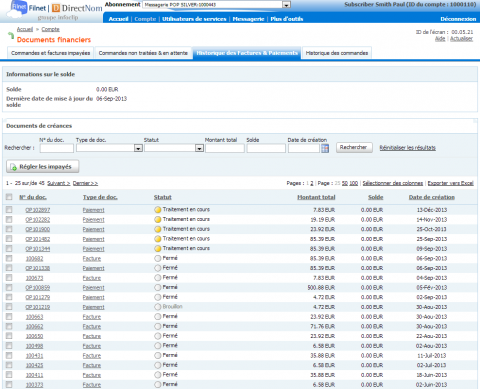
Task: Click the Fermé status circle for document 100682
Action: [x=158, y=258]
